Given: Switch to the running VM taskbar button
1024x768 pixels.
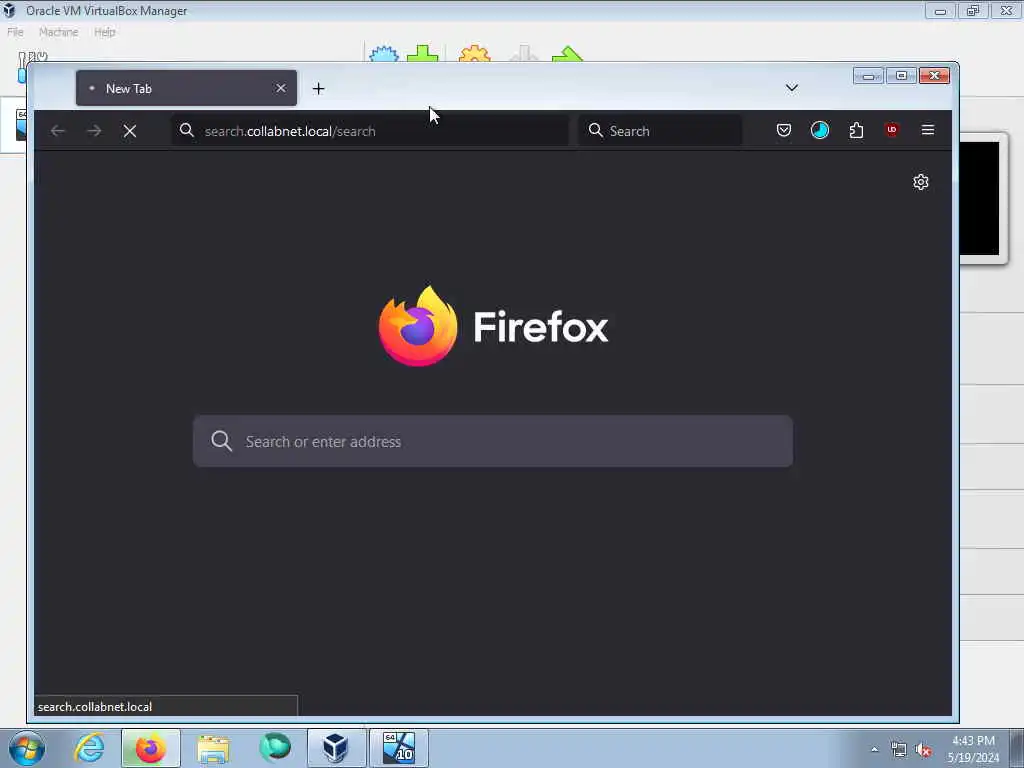Looking at the screenshot, I should pos(399,748).
